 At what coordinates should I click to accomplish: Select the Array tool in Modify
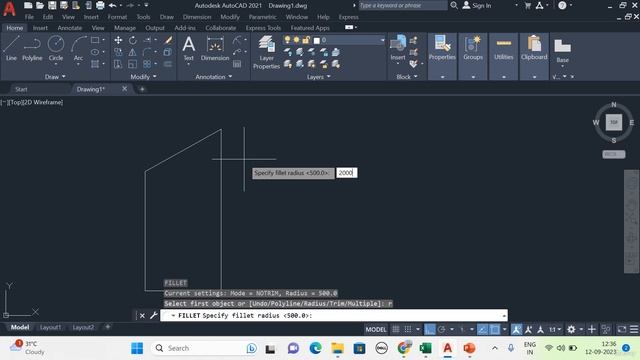(x=147, y=64)
